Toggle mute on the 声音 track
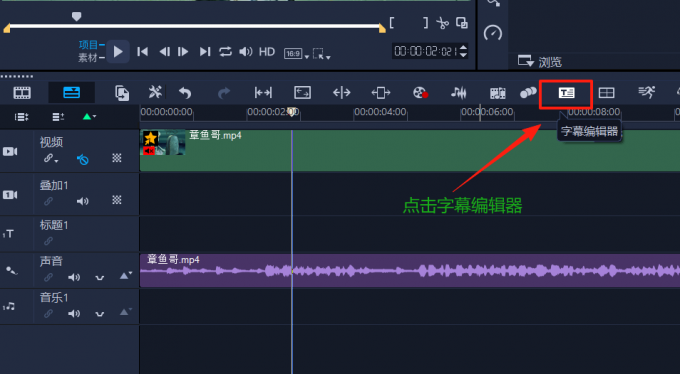 [x=74, y=277]
